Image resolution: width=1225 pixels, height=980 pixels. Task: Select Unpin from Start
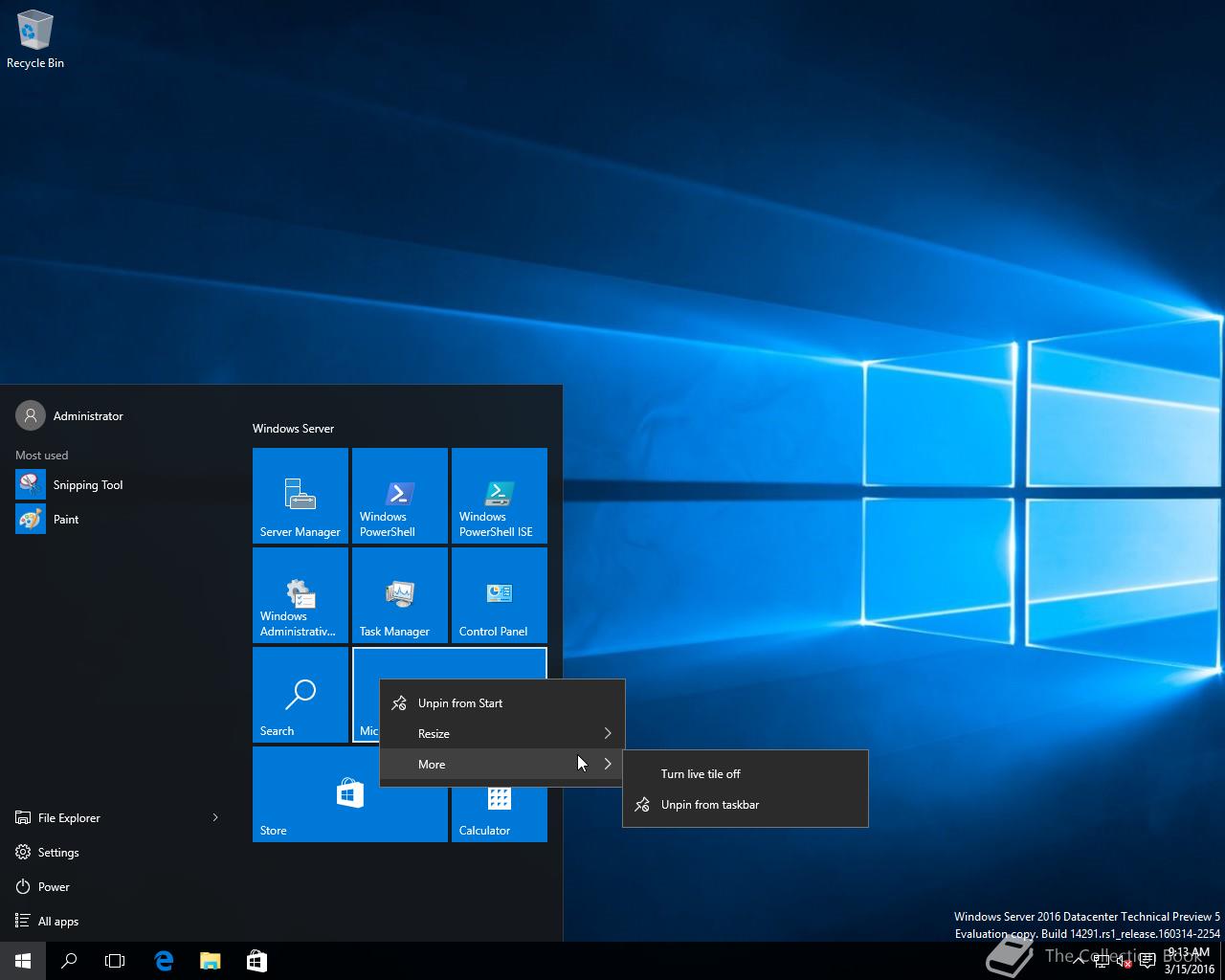click(x=502, y=703)
